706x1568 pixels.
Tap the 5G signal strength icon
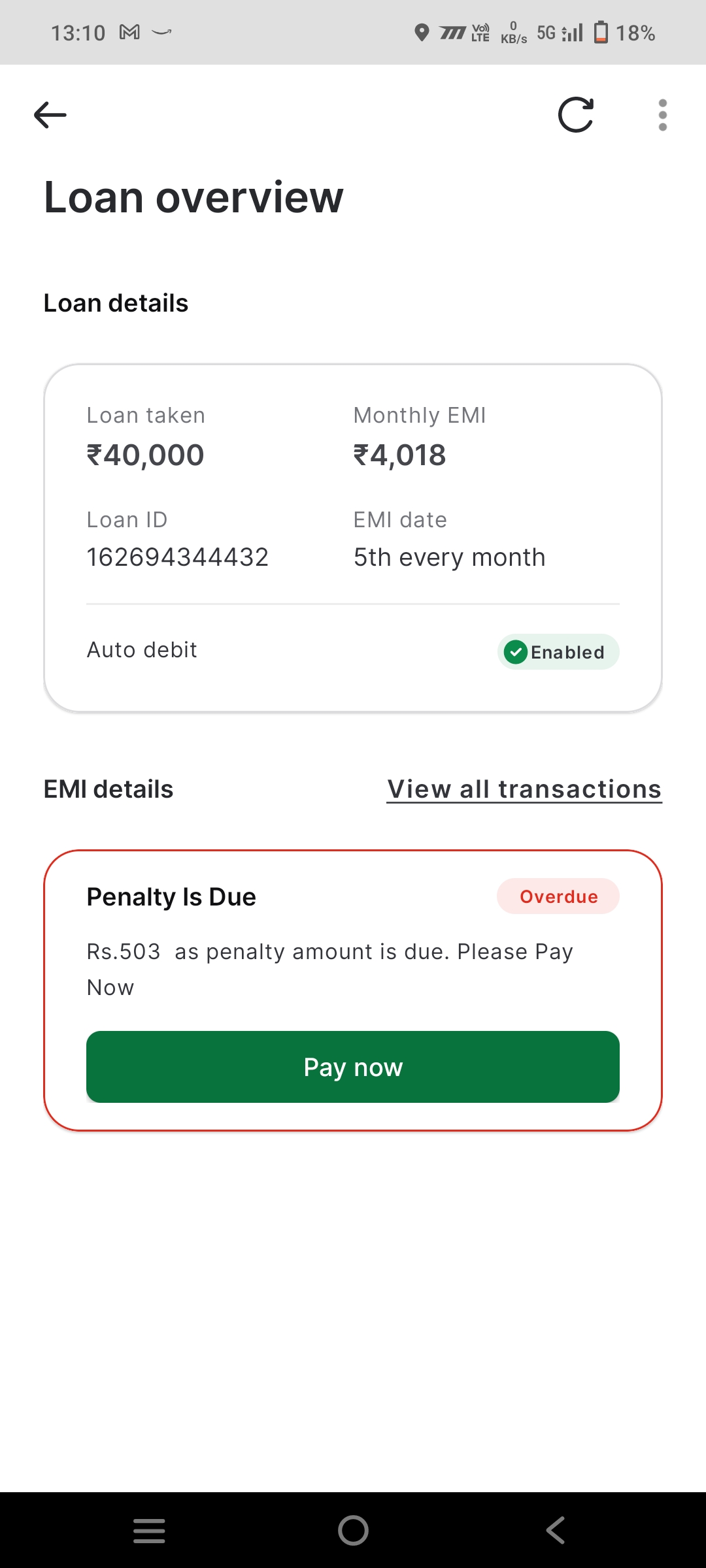pos(560,32)
